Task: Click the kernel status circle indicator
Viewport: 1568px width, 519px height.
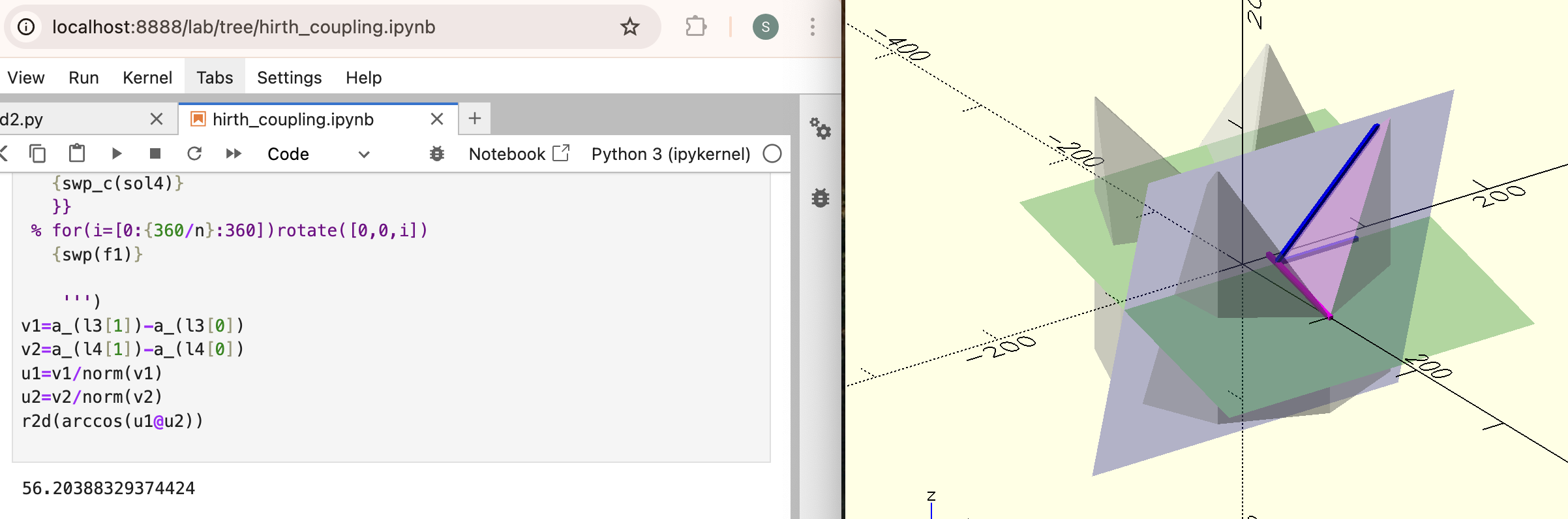Action: coord(772,154)
